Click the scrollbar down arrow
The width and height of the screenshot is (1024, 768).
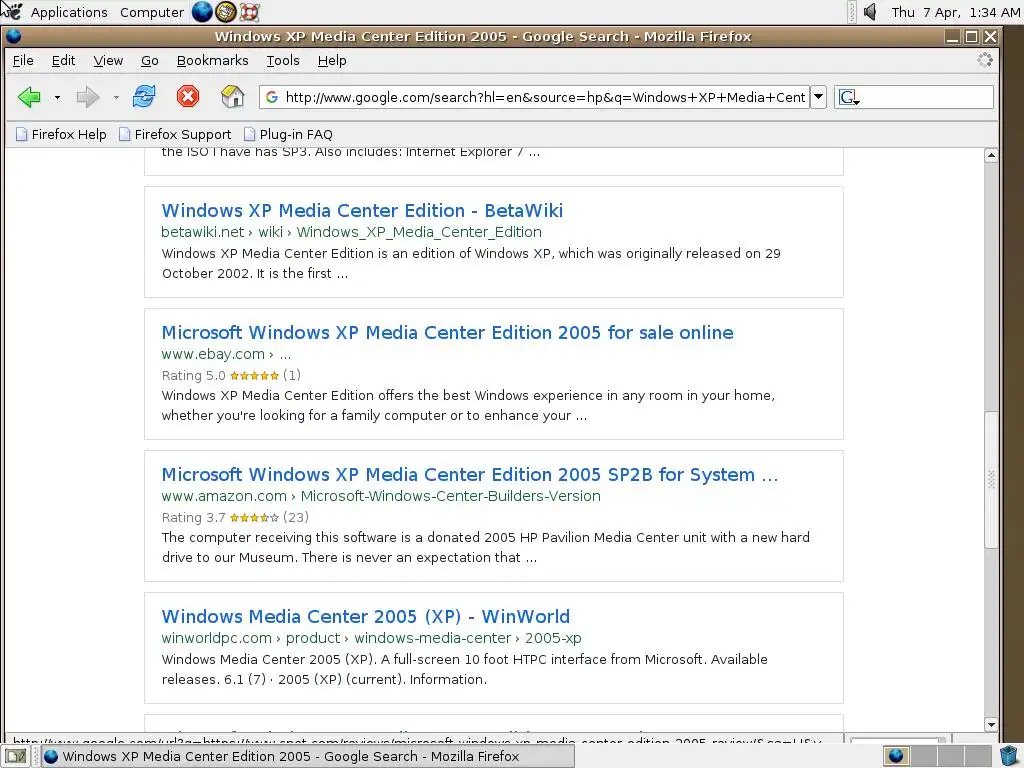[991, 724]
